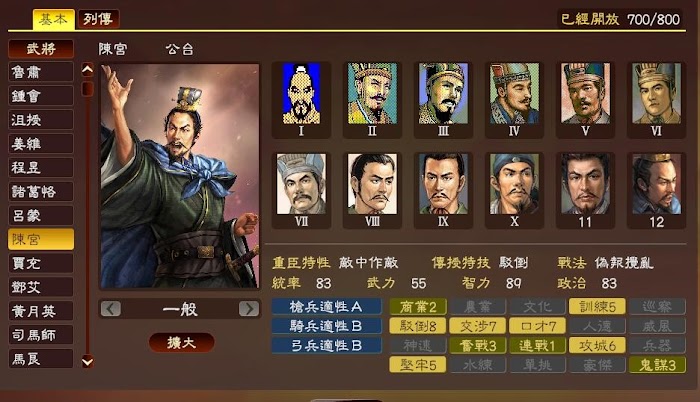Click the list scroll down arrow

click(x=88, y=361)
